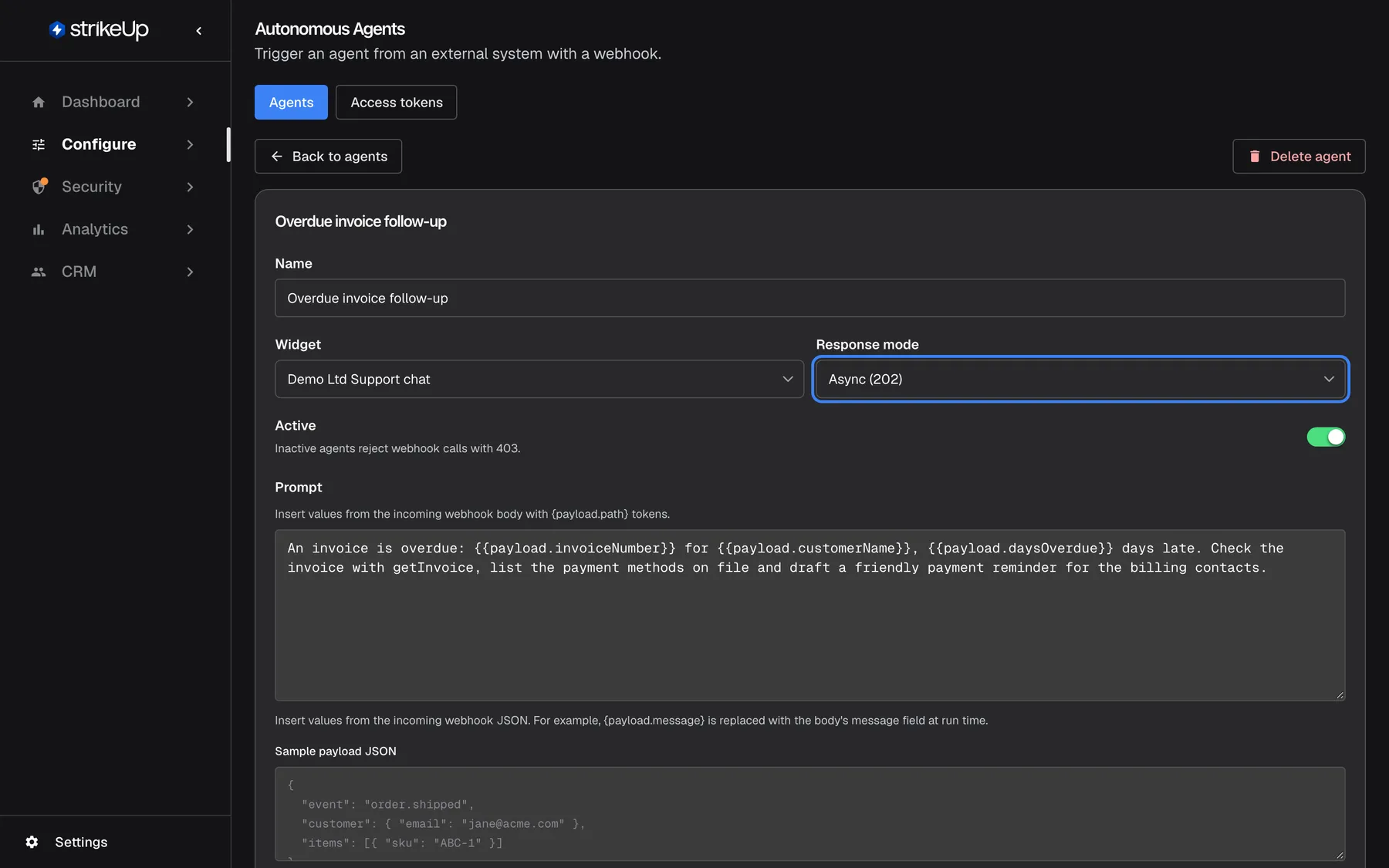The width and height of the screenshot is (1389, 868).
Task: Click the Configure sliders icon
Action: [39, 144]
